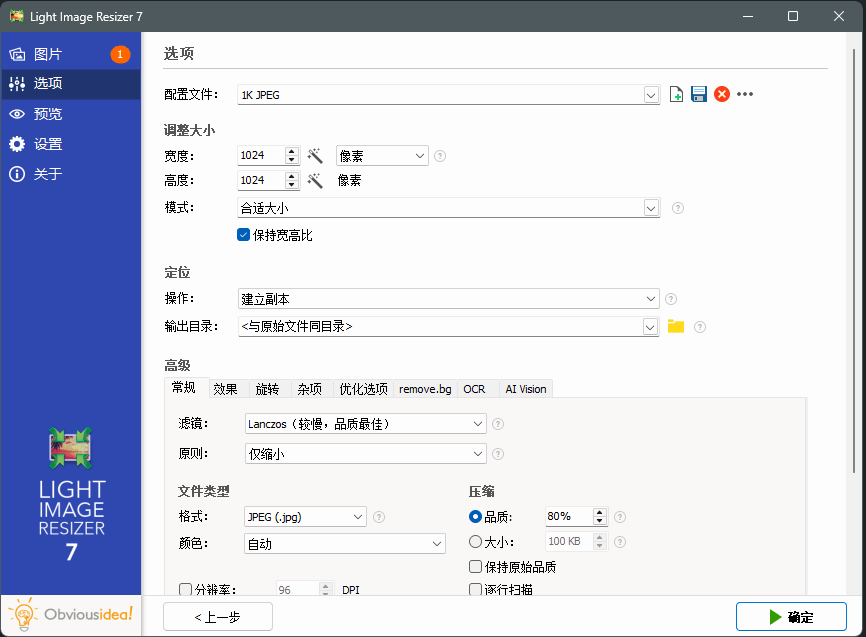Screen dimensions: 866x637
Task: Open the 格式 file format dropdown
Action: 358,516
